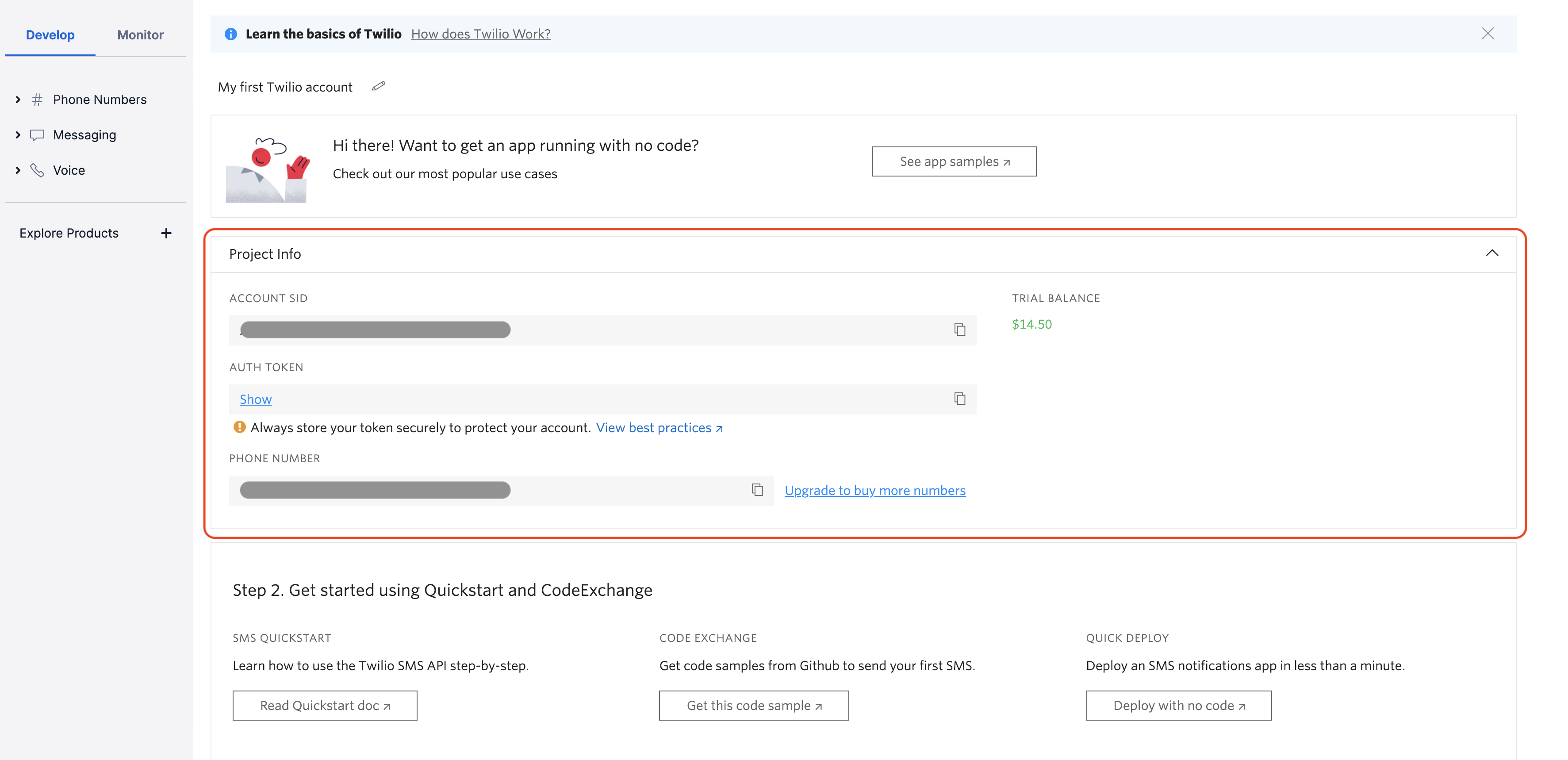Click the See app samples button
Viewport: 1568px width, 760px height.
[954, 161]
